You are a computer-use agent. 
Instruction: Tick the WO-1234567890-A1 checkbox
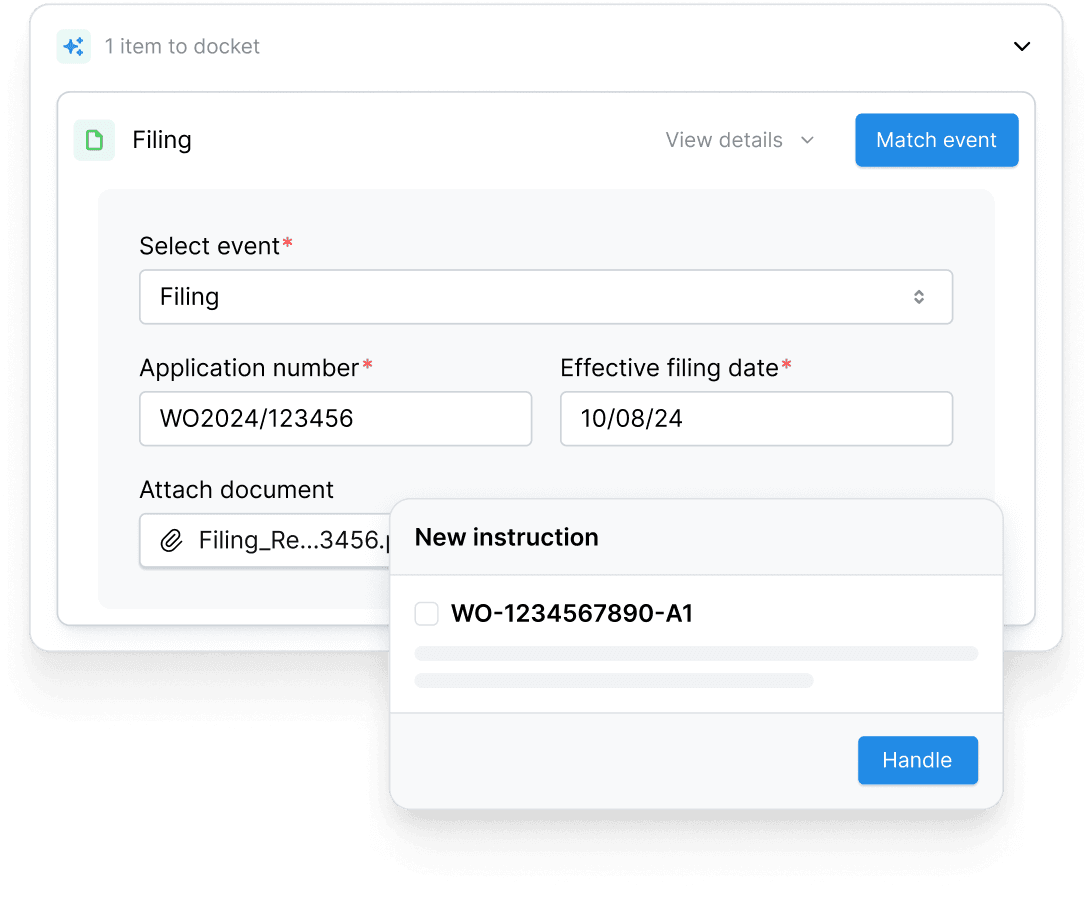(x=427, y=614)
